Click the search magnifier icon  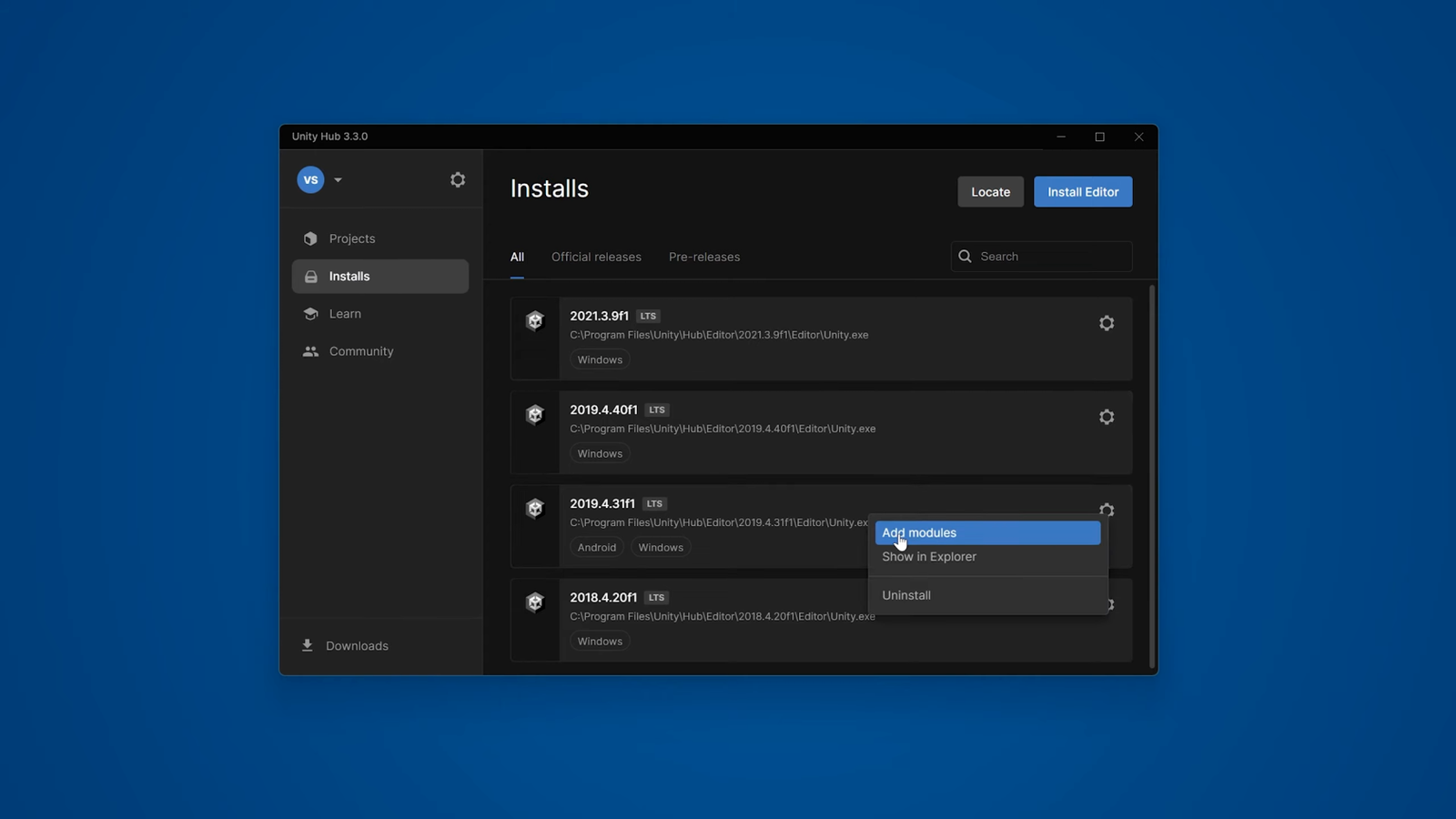coord(965,257)
